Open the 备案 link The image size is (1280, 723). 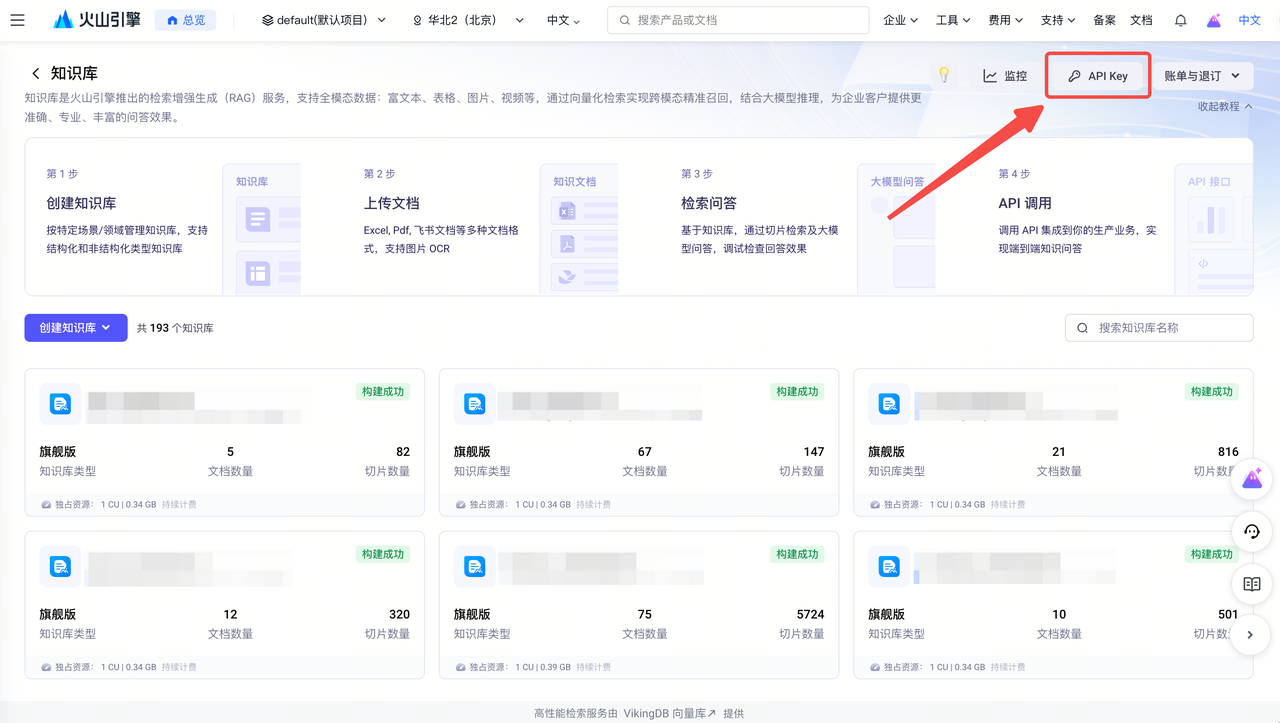click(x=1104, y=20)
